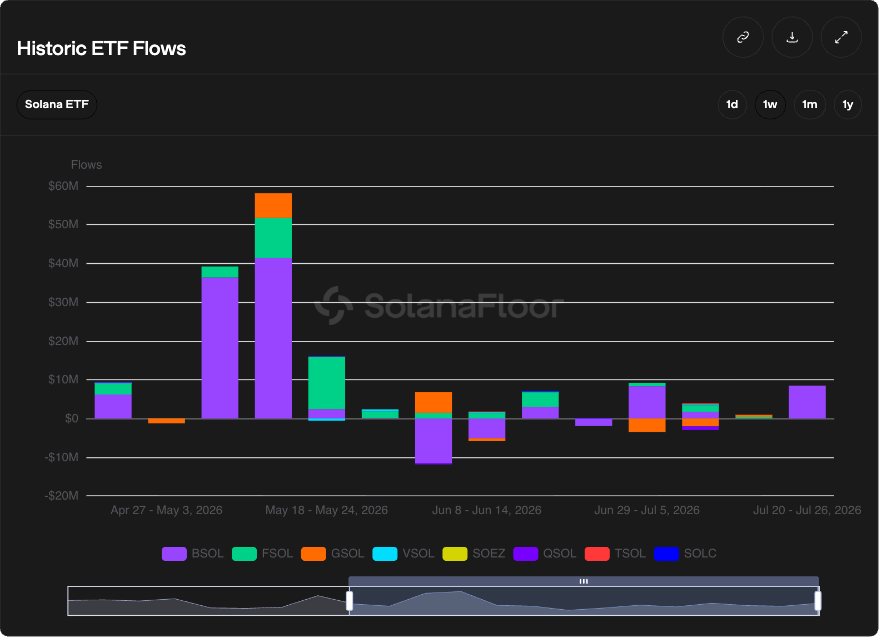Toggle the SOLC legend entry
Screen dimensions: 879x637
(x=685, y=553)
